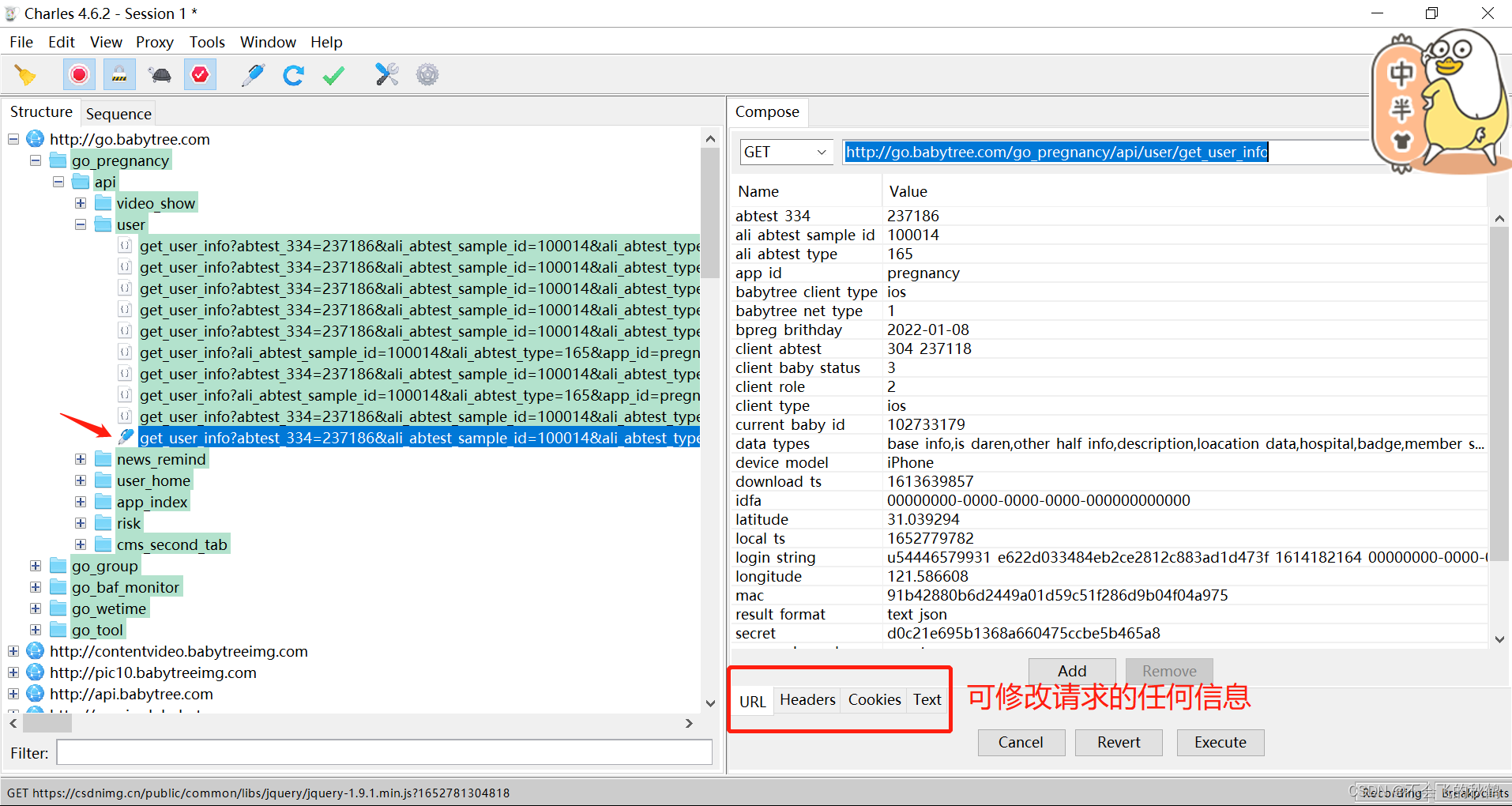Toggle SSL proxying toolbar icon
This screenshot has height=806, width=1512.
tap(119, 75)
